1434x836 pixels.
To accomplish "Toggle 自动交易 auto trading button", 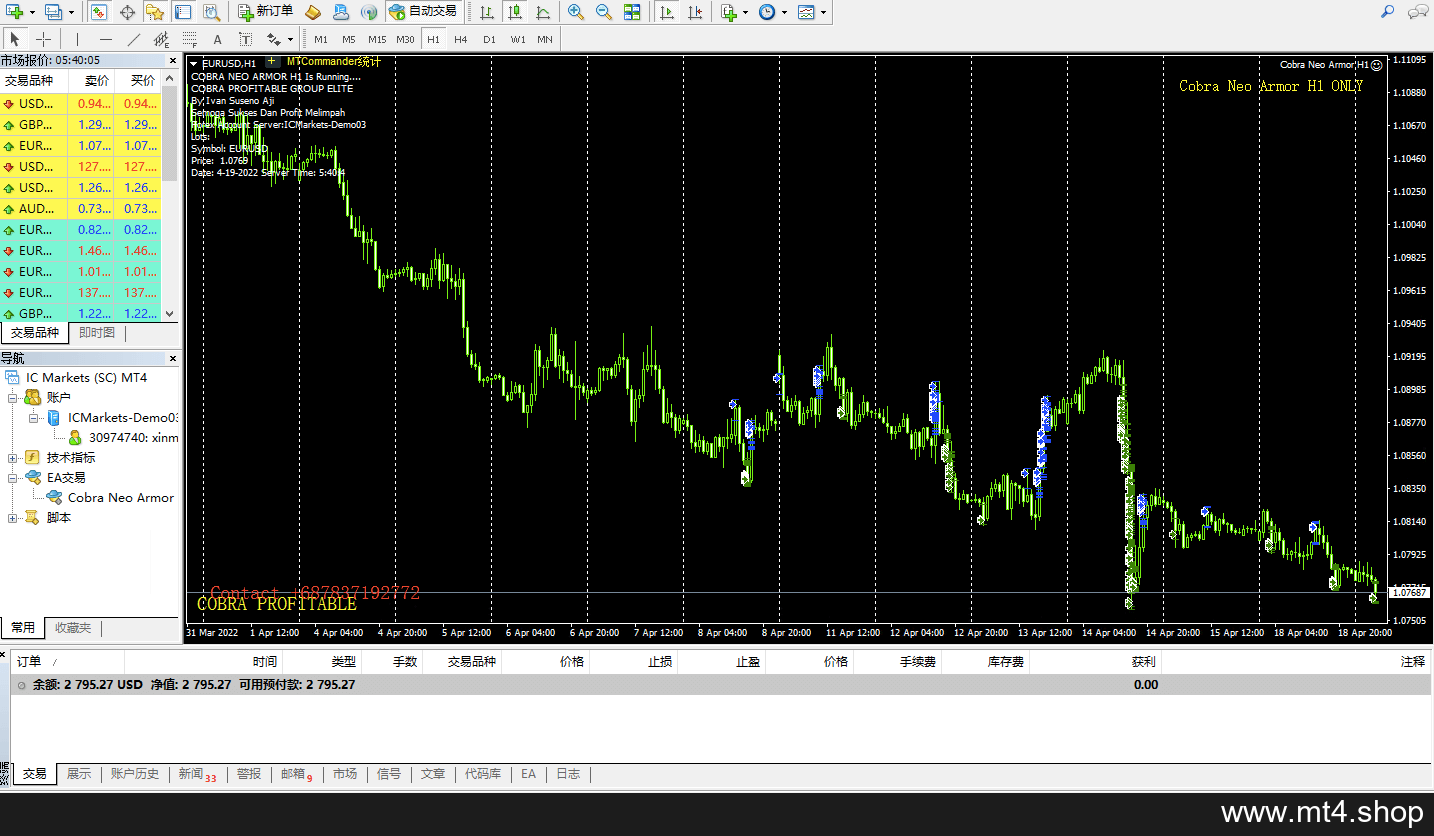I will click(423, 12).
